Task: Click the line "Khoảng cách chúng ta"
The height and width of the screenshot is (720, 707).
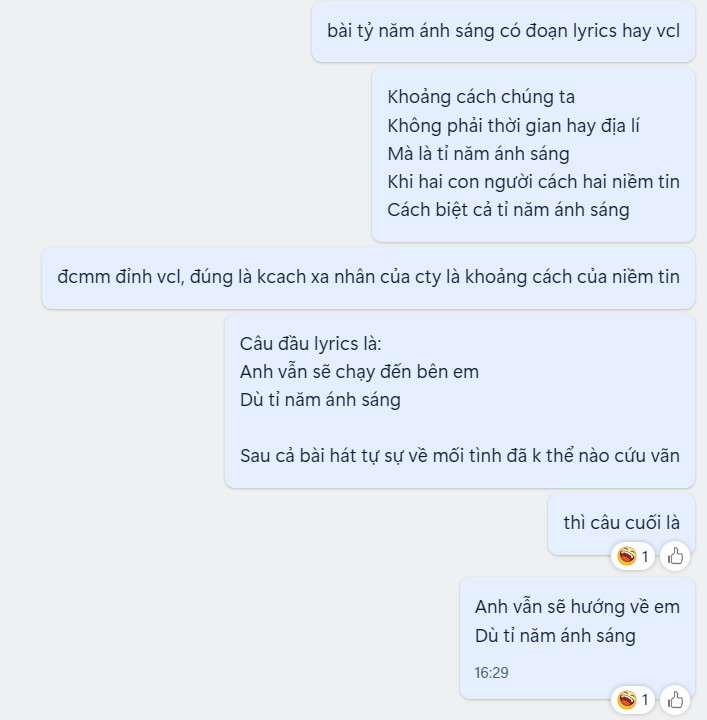Action: [481, 97]
